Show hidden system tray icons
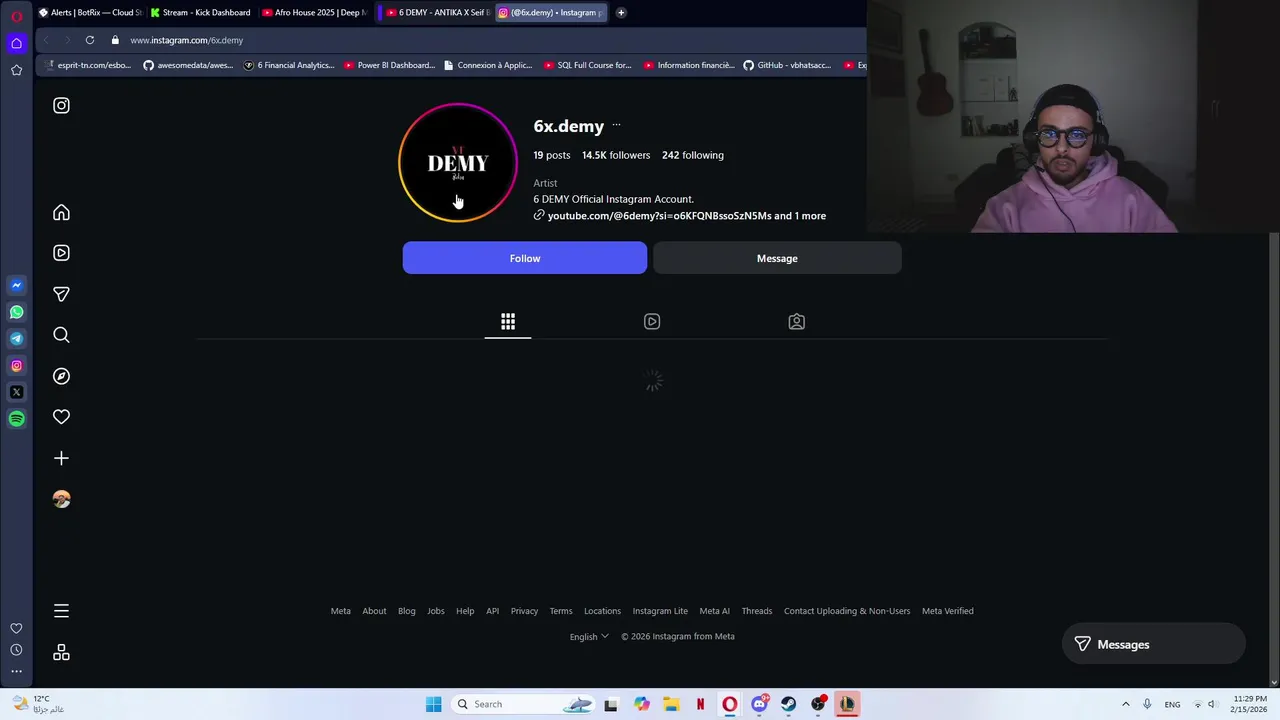Screen dimensions: 1280x720 (1125, 704)
